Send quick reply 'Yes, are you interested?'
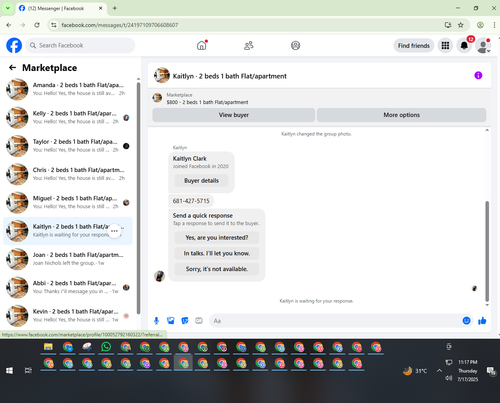 217,238
